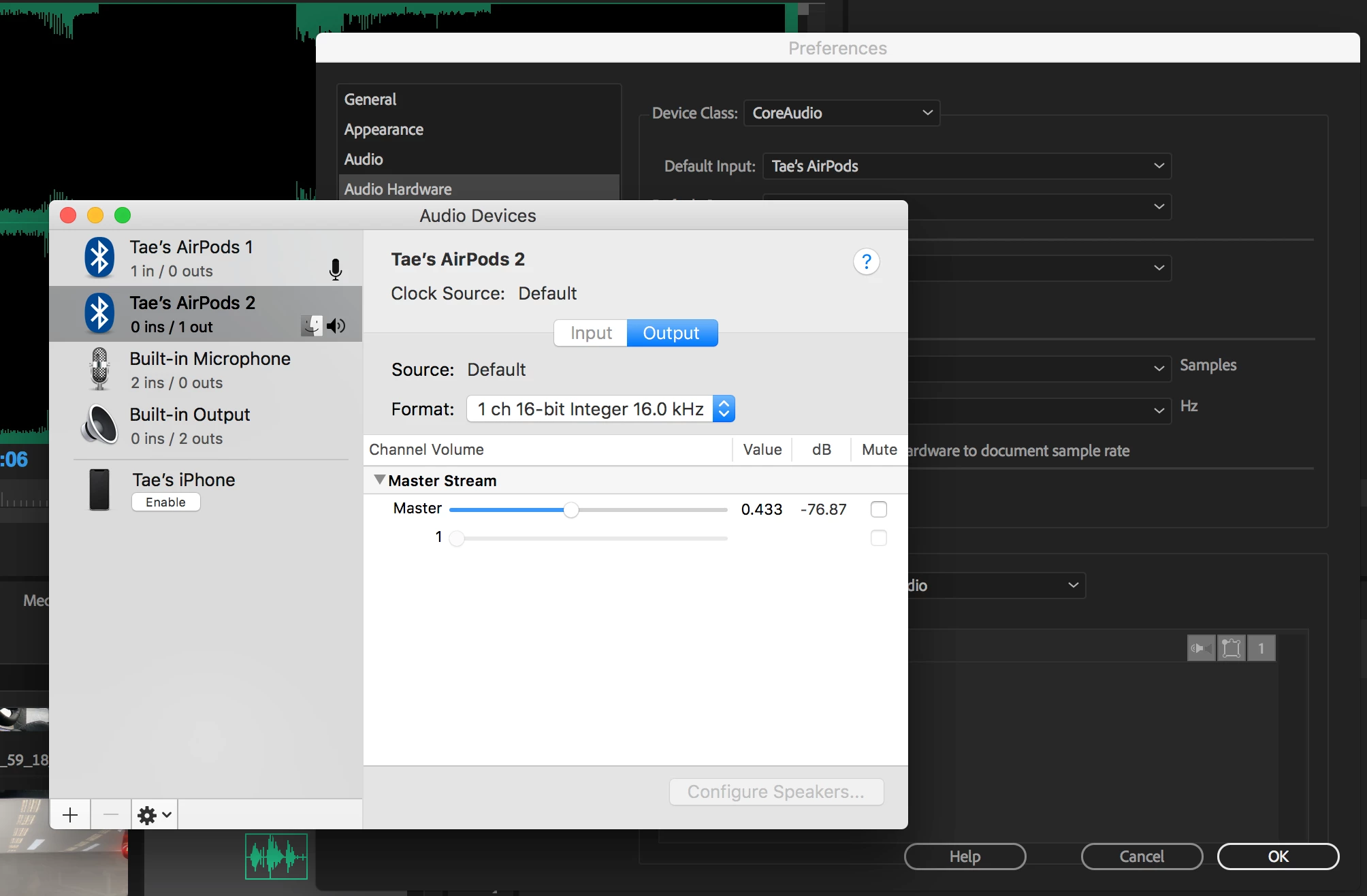Open the Device Class CoreAudio dropdown
Image resolution: width=1367 pixels, height=896 pixels.
point(841,113)
